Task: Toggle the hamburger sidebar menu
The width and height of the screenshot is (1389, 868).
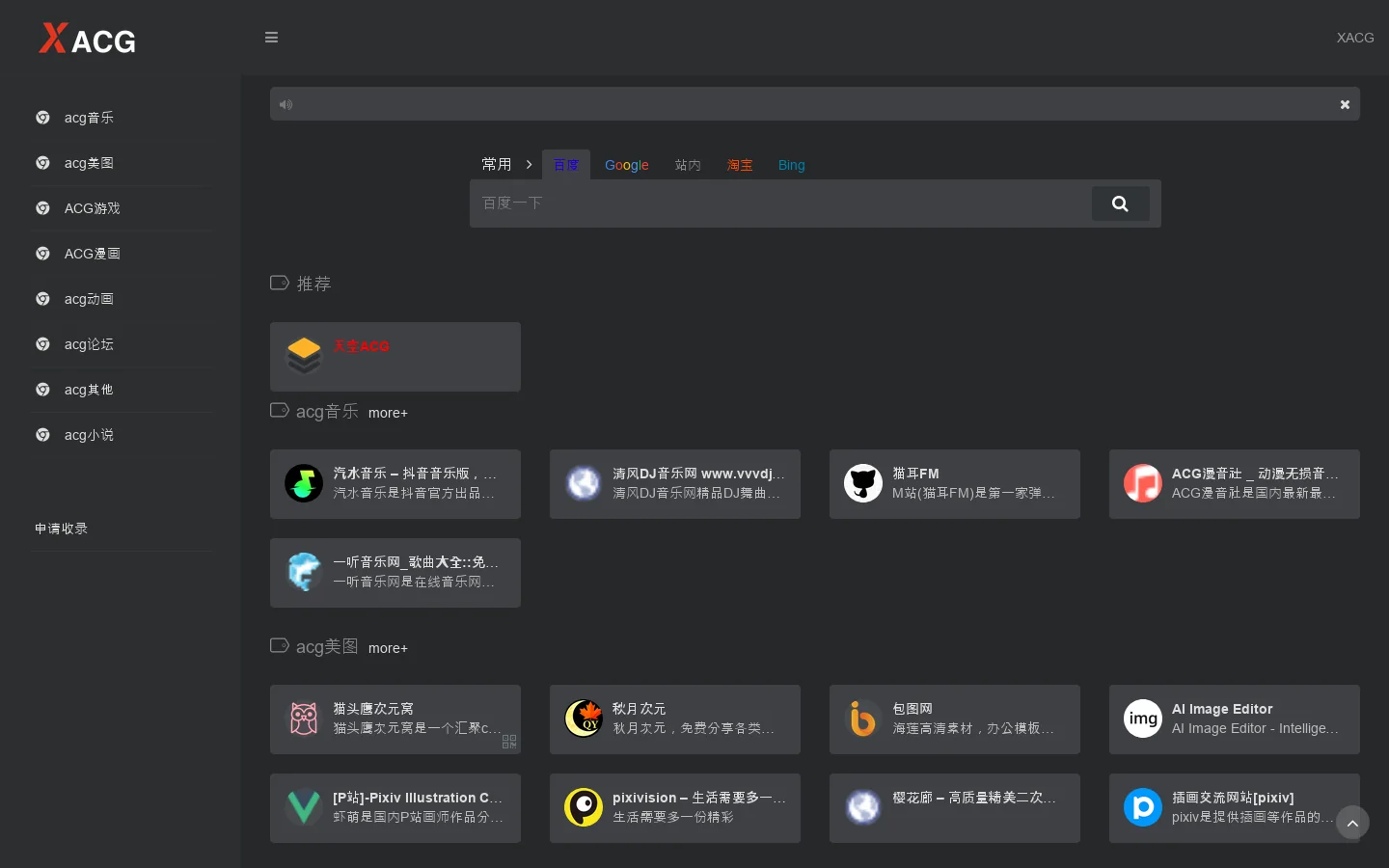Action: pos(271,38)
